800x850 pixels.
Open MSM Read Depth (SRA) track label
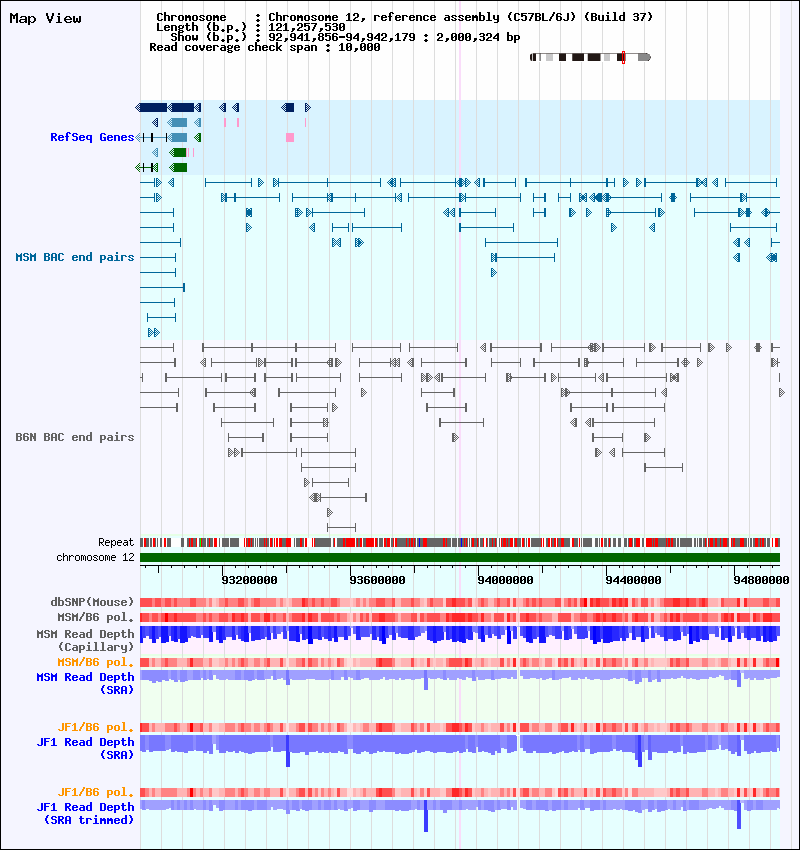coord(85,683)
